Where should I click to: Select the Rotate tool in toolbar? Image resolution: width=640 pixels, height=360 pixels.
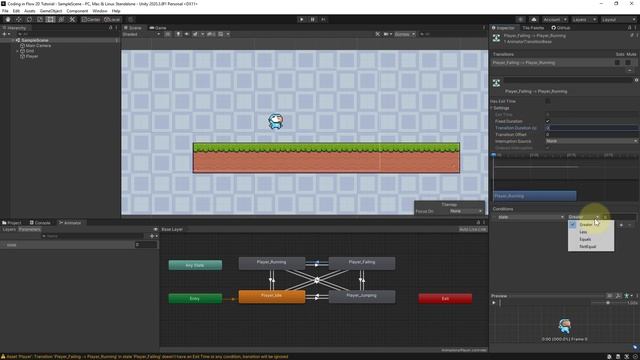(x=29, y=20)
